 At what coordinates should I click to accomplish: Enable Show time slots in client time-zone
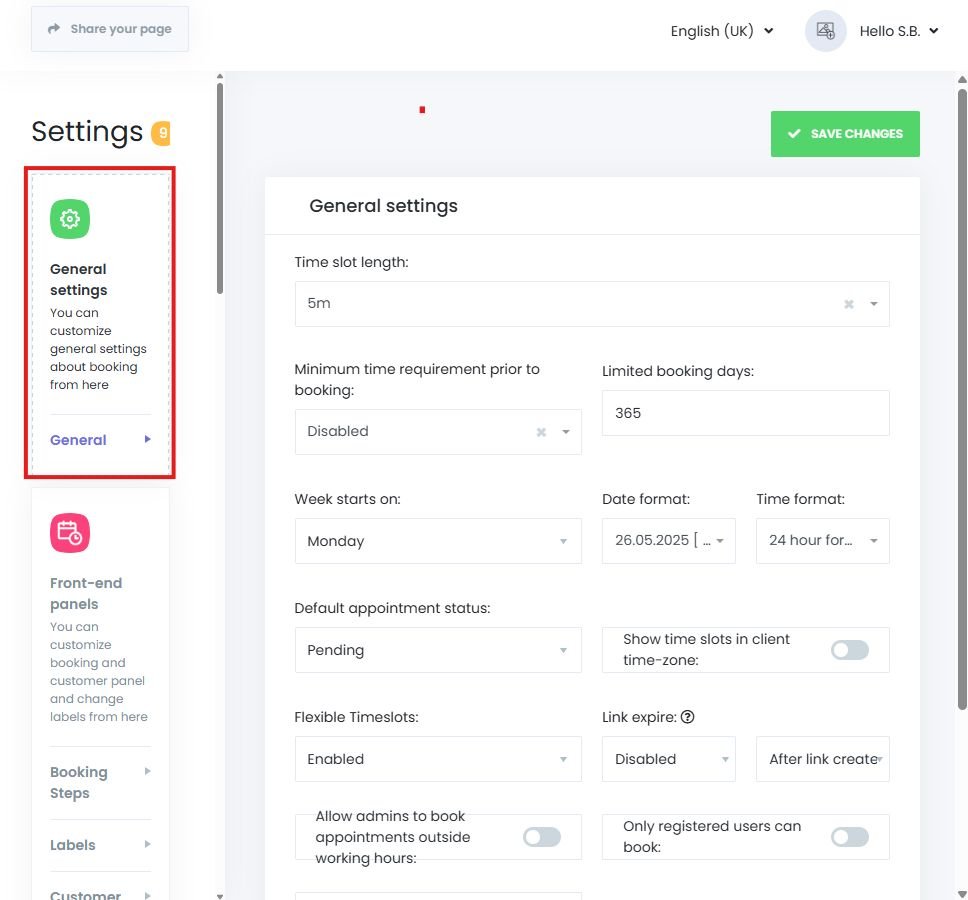click(x=849, y=650)
